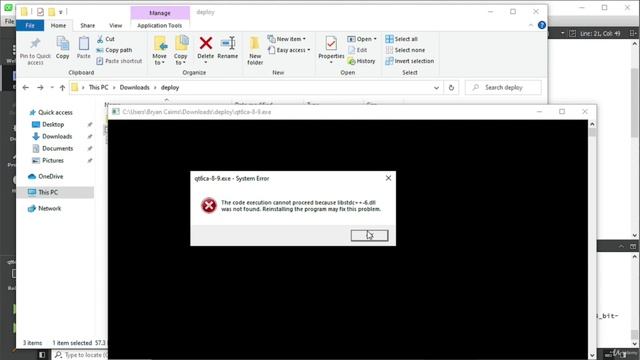Close the System Error dialog
This screenshot has width=640, height=360.
[x=388, y=178]
